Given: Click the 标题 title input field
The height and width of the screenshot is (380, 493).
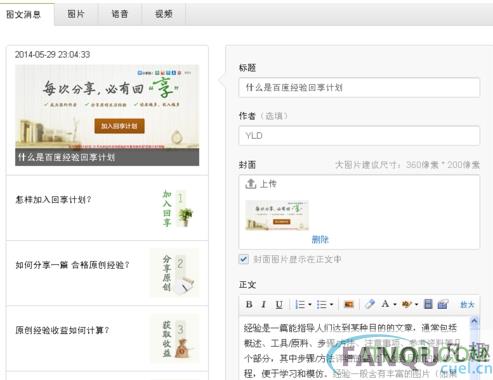Looking at the screenshot, I should pyautogui.click(x=359, y=88).
